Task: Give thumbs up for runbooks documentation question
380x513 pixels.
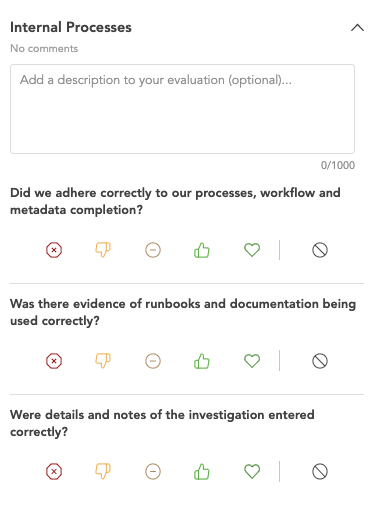Action: coord(202,361)
